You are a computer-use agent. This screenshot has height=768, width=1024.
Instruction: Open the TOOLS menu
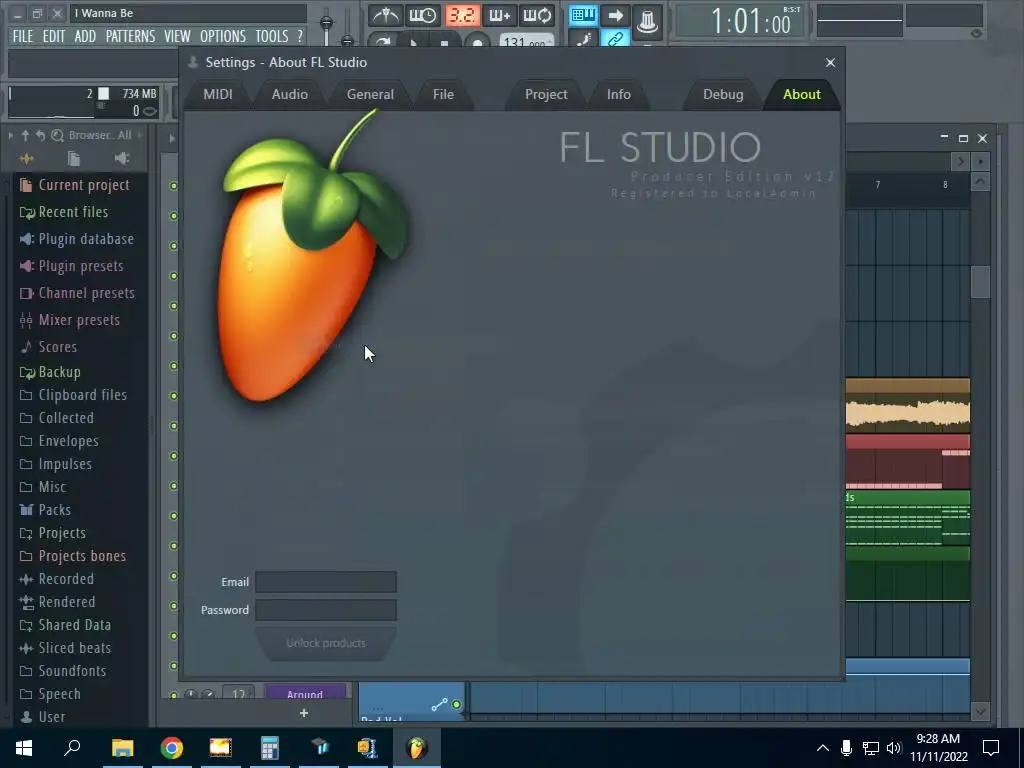point(272,37)
